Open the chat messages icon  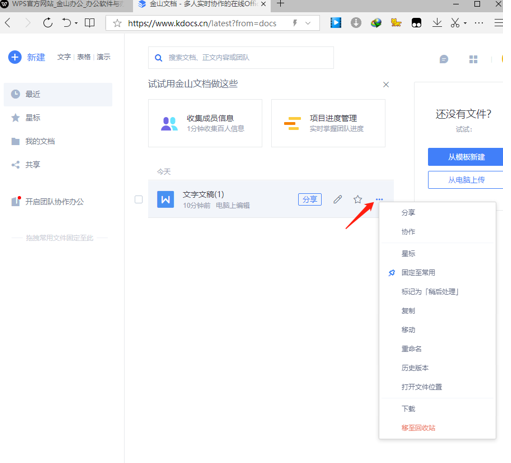click(x=444, y=59)
